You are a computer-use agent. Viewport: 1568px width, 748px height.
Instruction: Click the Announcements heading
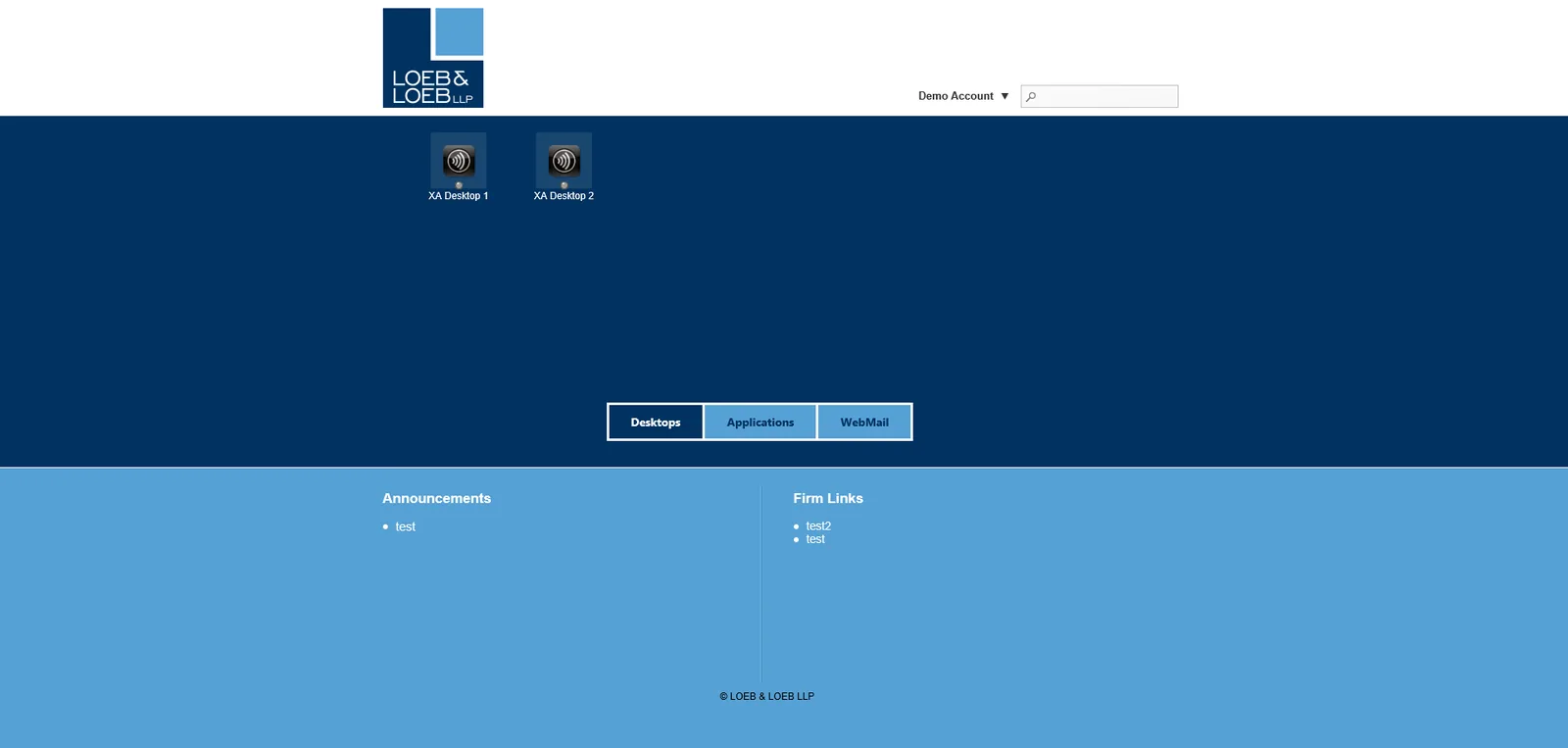click(437, 498)
